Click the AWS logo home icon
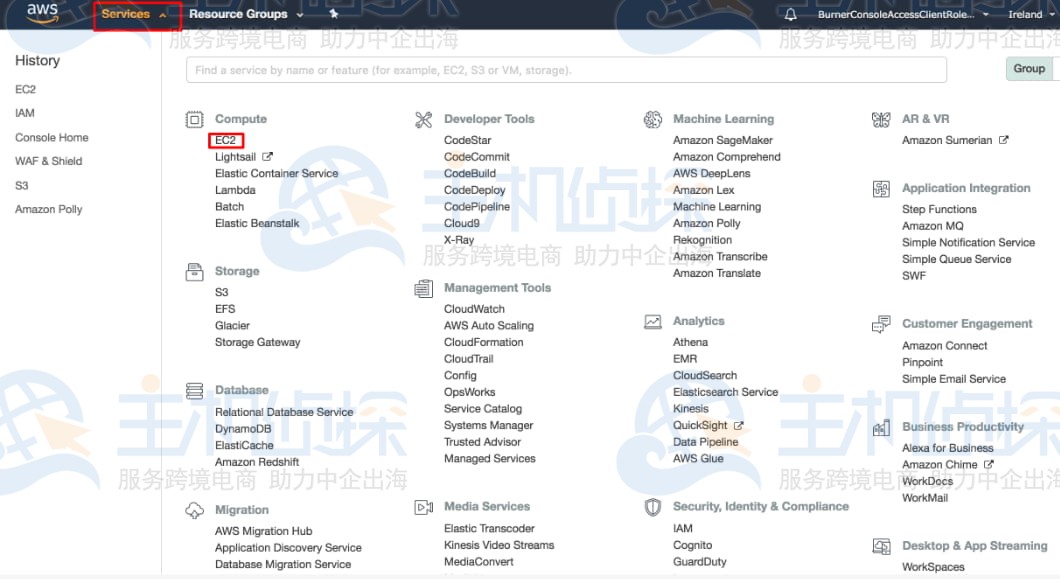The height and width of the screenshot is (579, 1060). (x=43, y=13)
